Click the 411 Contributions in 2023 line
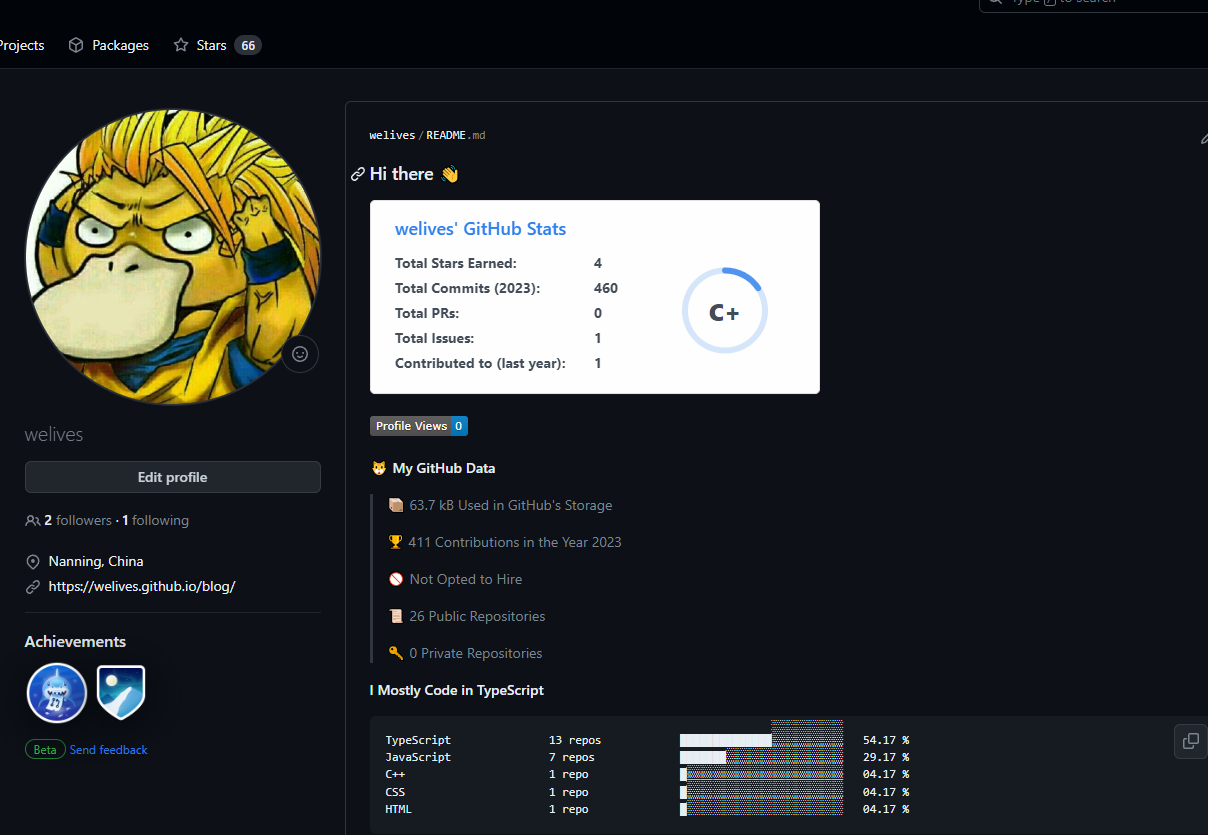 coord(505,542)
